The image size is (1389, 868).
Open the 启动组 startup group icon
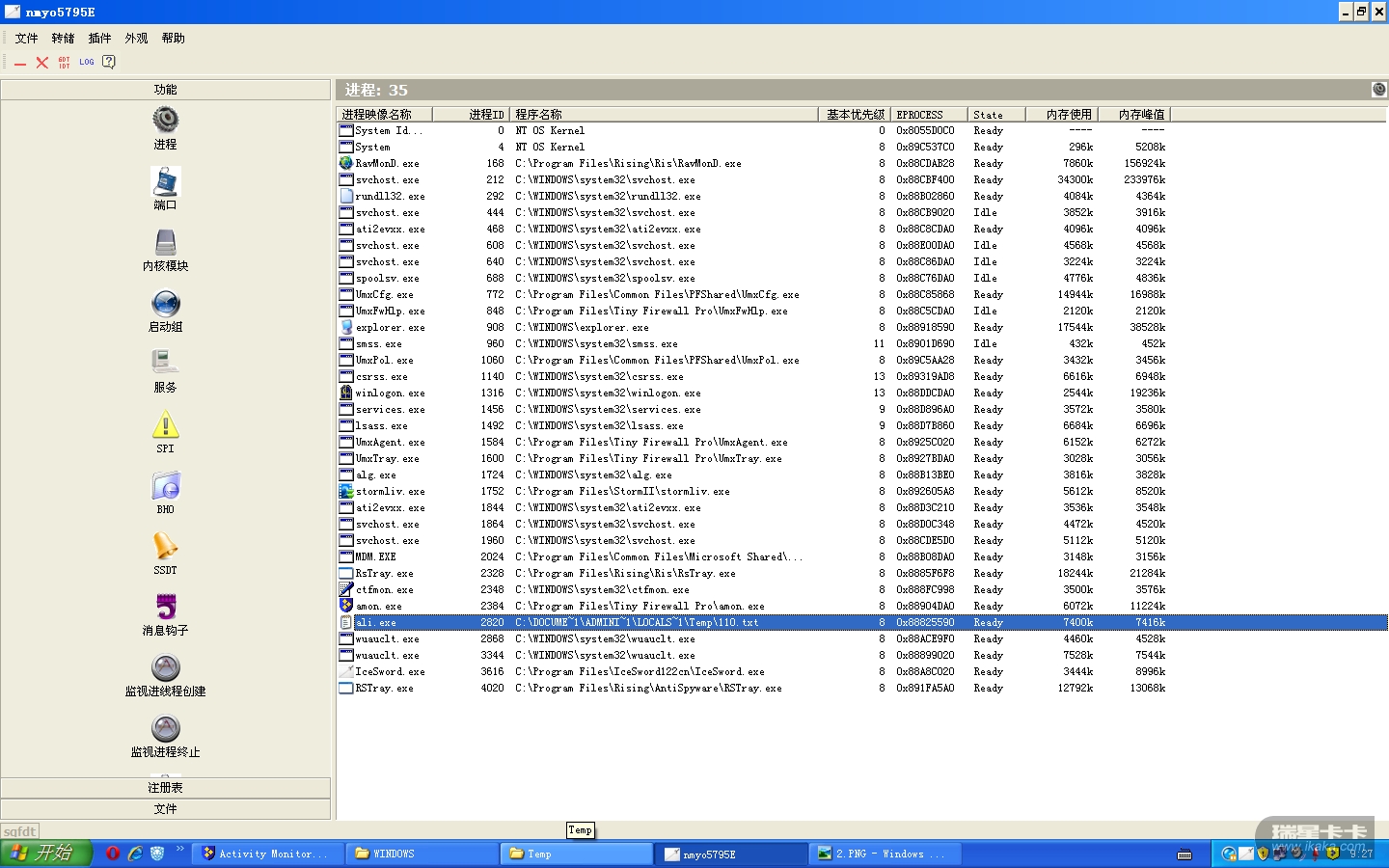coord(166,303)
